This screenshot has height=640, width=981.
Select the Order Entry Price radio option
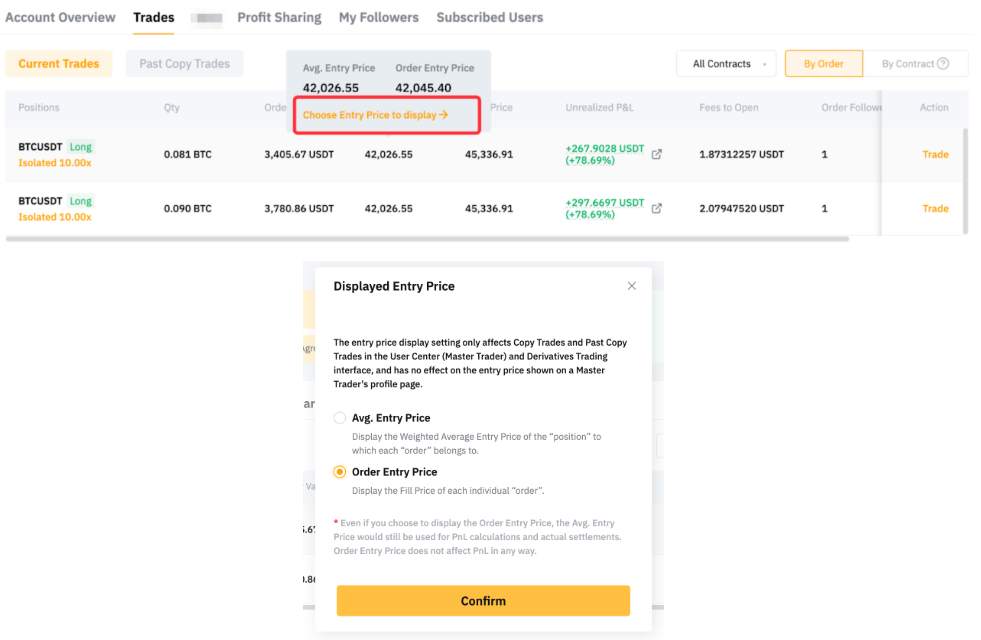pos(340,472)
